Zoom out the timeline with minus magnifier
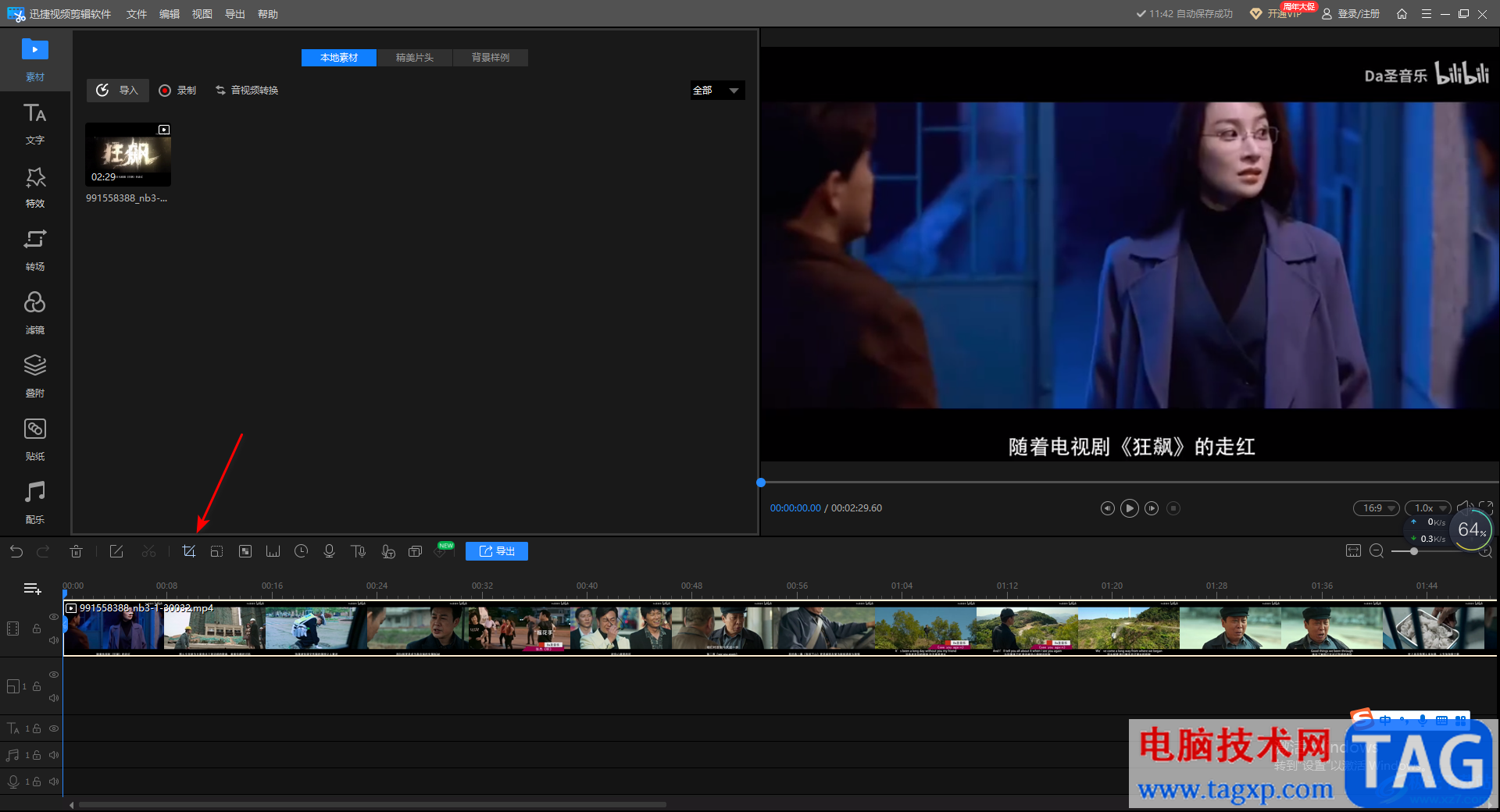This screenshot has width=1500, height=812. pos(1377,551)
